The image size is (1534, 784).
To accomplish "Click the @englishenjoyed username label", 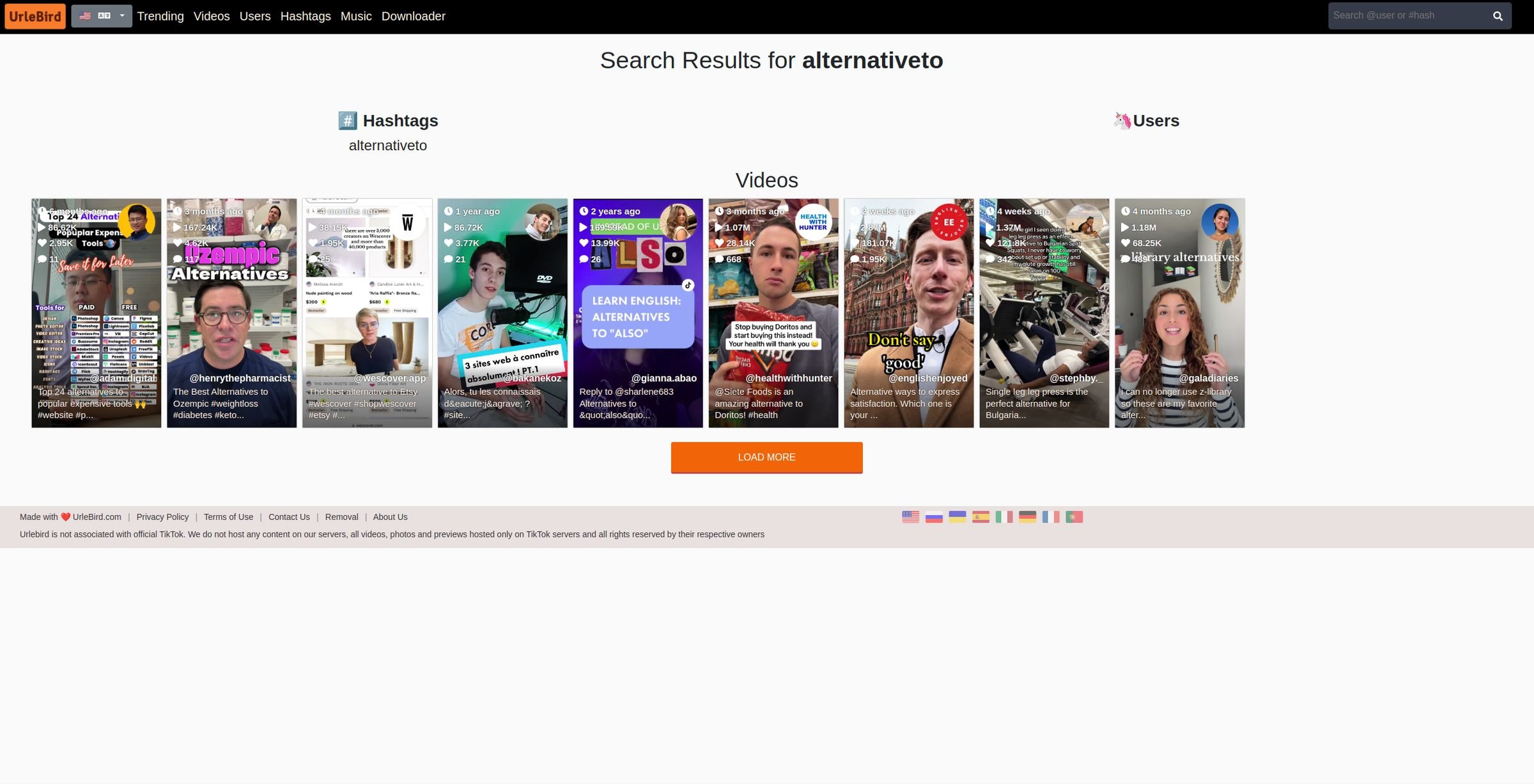I will coord(928,378).
